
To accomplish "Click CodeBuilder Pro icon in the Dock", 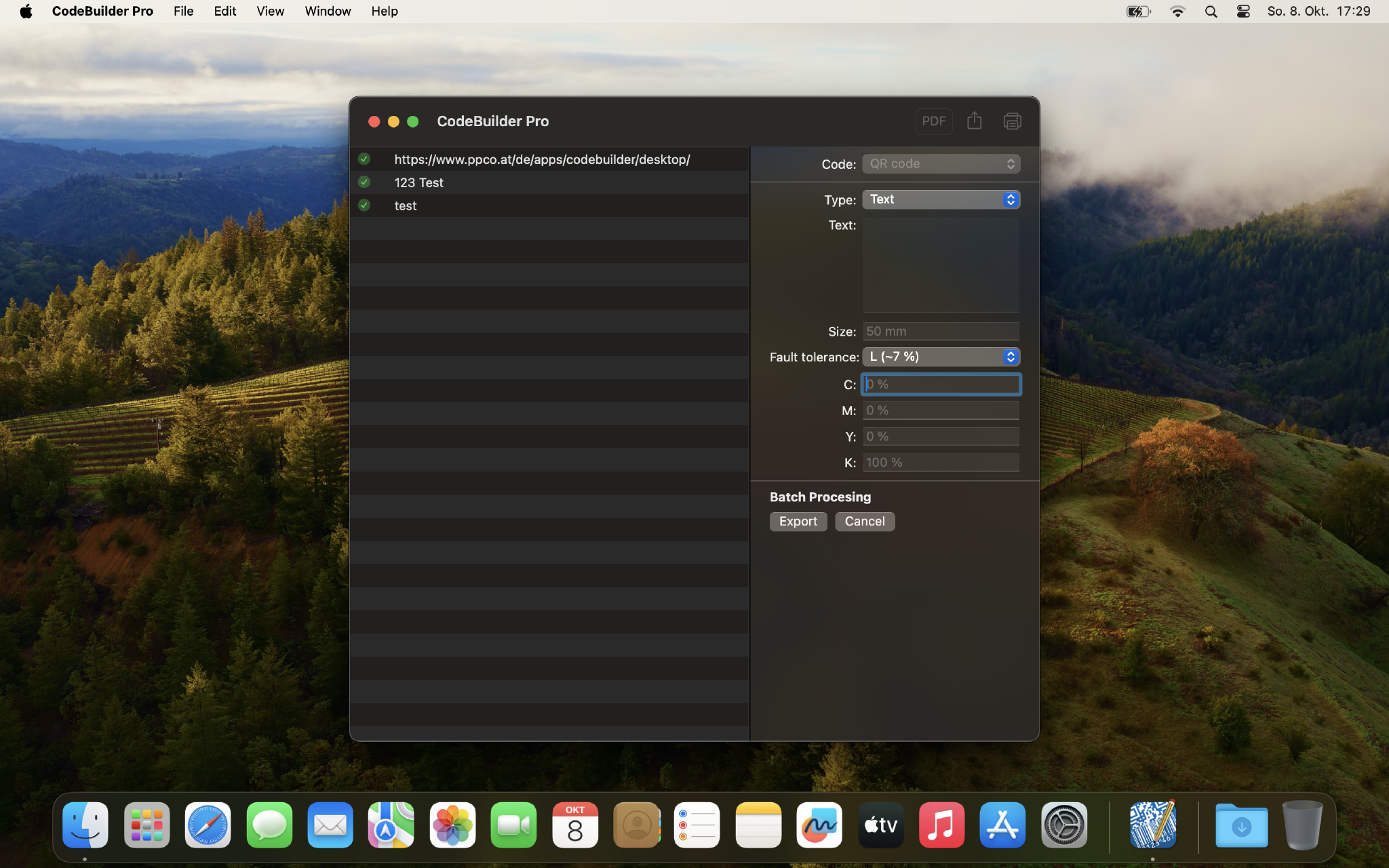I will [x=1152, y=824].
